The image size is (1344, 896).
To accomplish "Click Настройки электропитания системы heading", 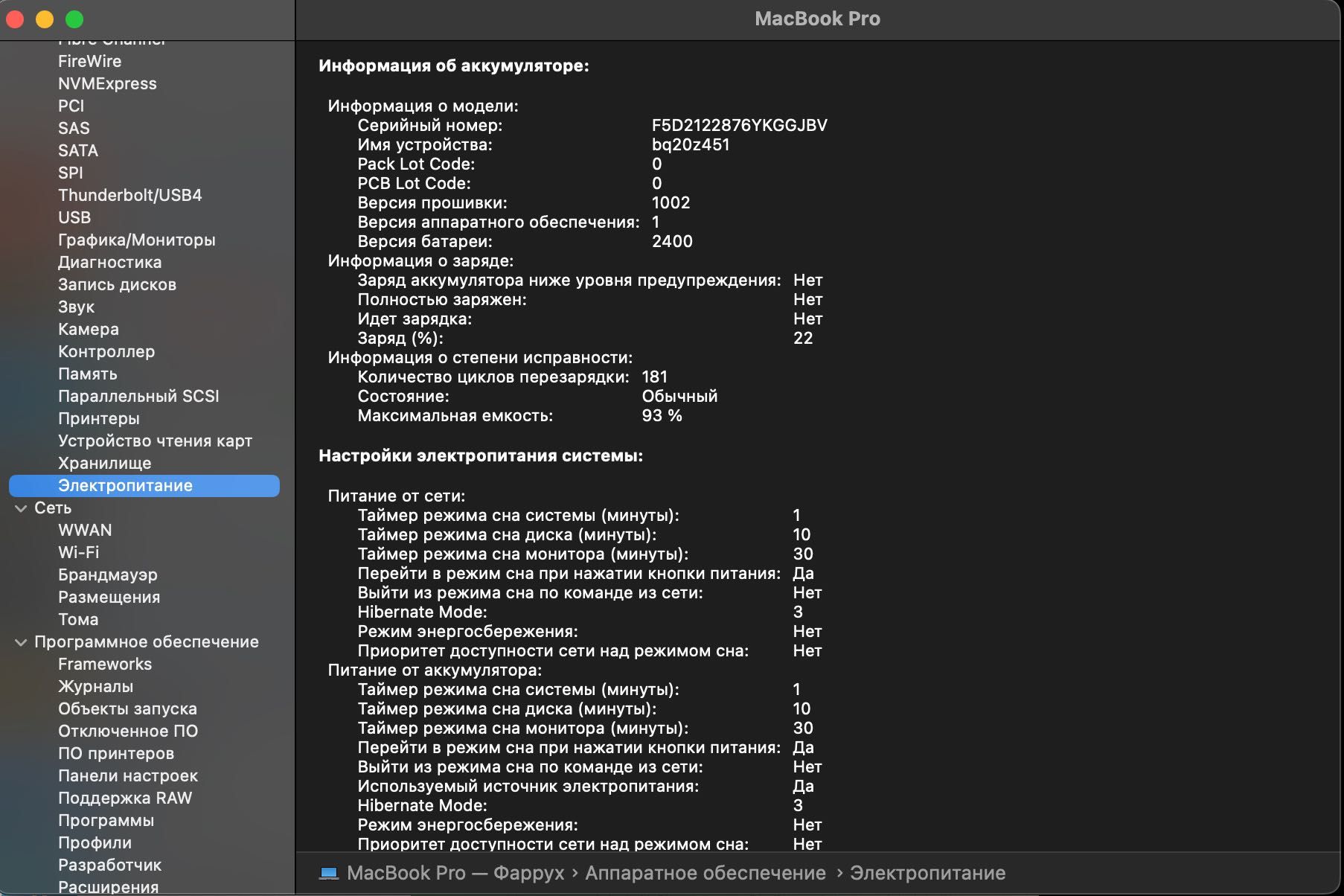I will coord(481,455).
